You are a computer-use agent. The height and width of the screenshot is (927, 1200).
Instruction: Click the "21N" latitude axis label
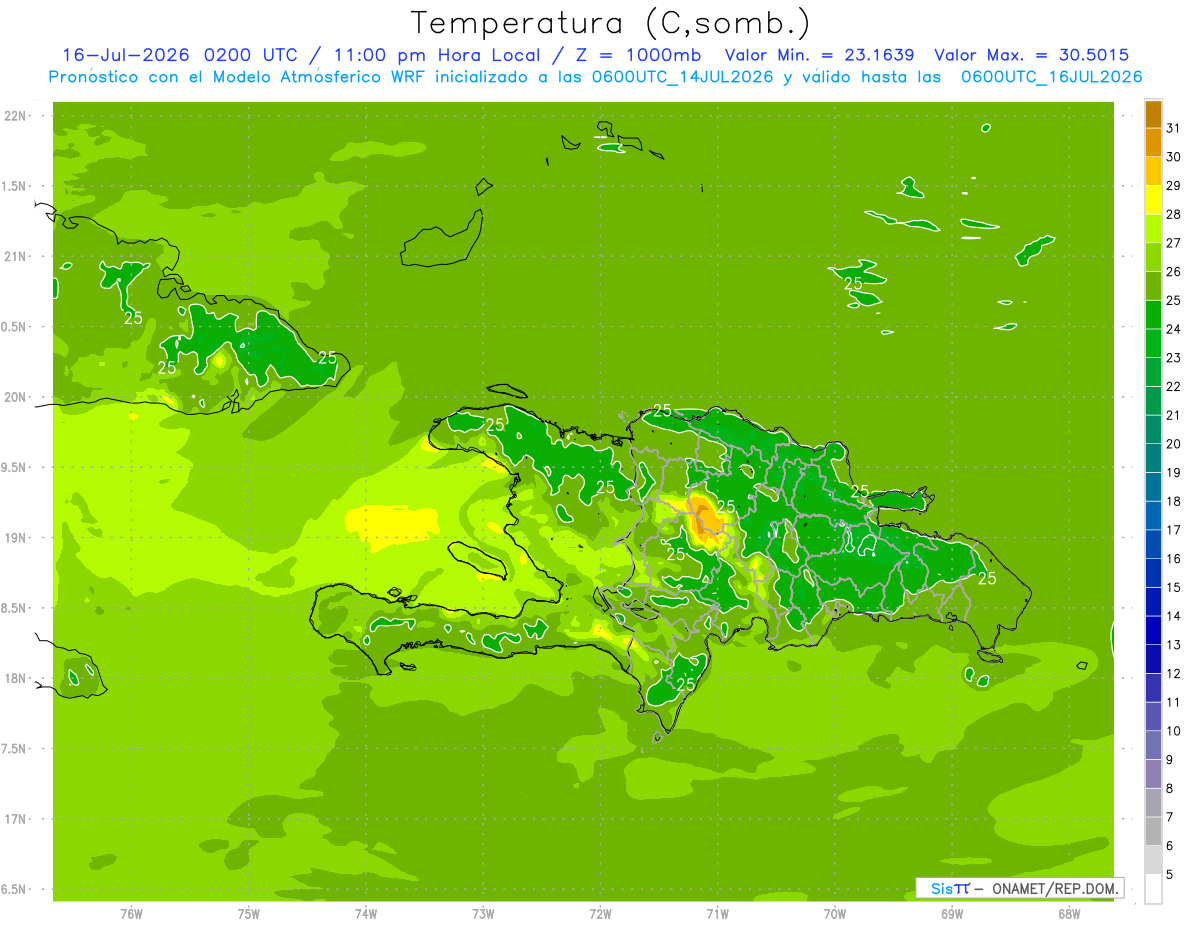pyautogui.click(x=17, y=257)
